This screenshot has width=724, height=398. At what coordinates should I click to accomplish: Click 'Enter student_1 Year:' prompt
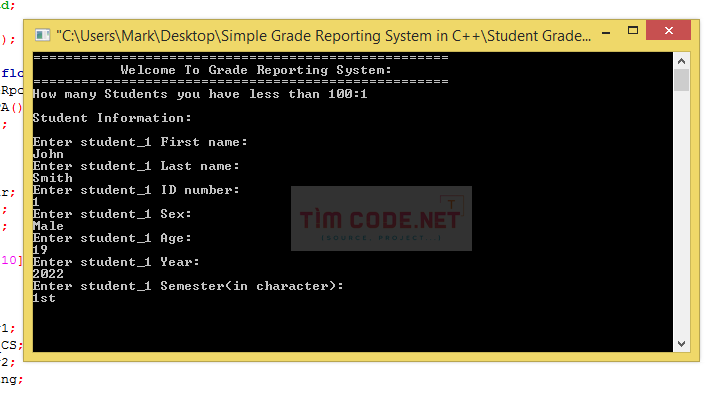click(x=116, y=262)
